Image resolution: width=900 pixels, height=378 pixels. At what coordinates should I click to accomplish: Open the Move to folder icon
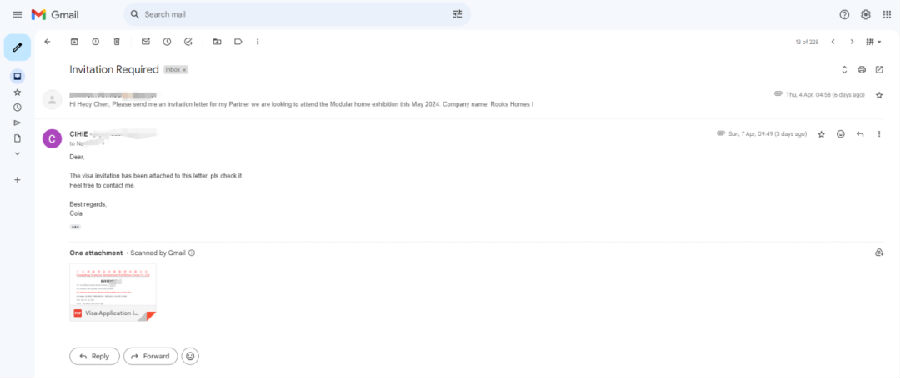(217, 41)
